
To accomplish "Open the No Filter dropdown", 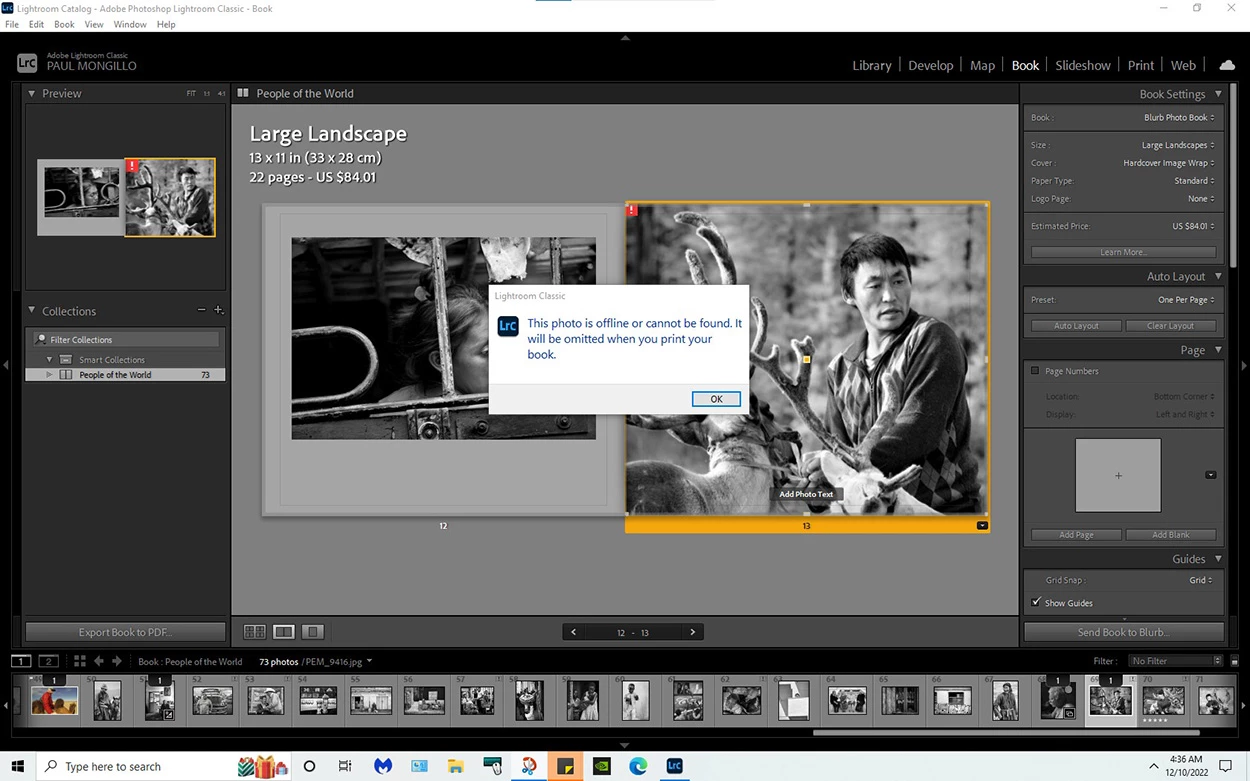I will (1175, 661).
